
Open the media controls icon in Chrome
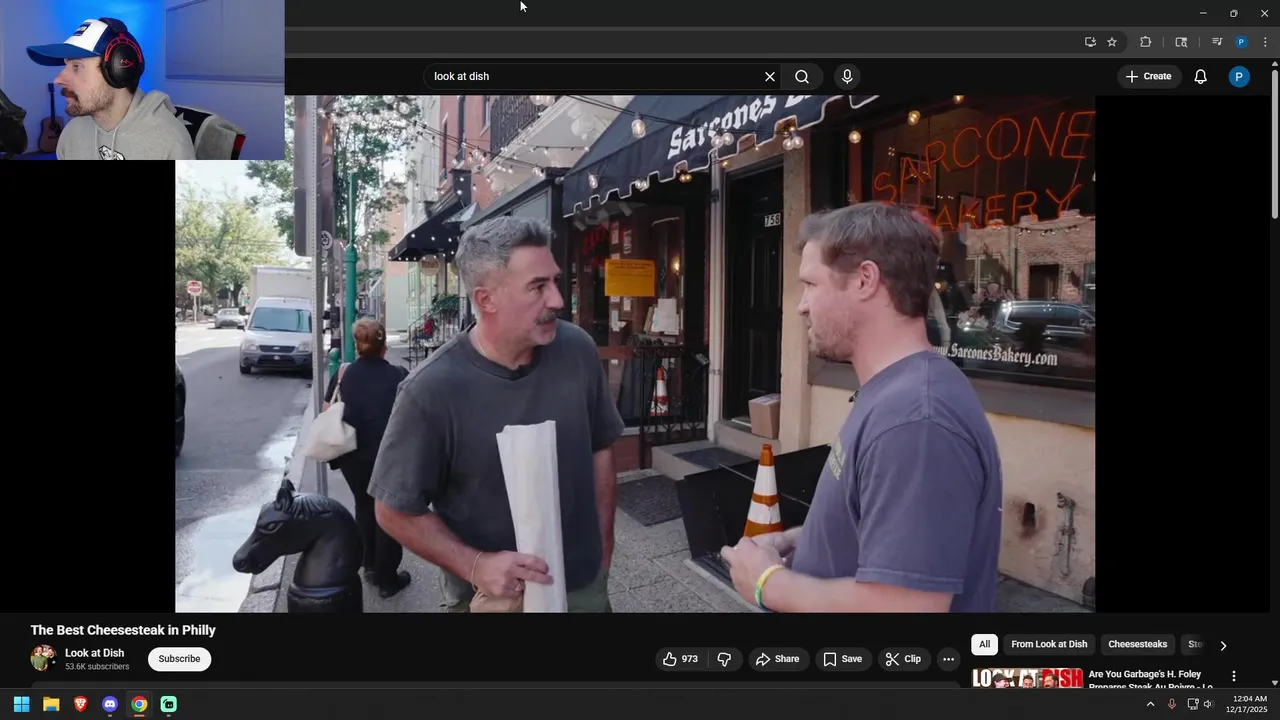(x=1216, y=42)
